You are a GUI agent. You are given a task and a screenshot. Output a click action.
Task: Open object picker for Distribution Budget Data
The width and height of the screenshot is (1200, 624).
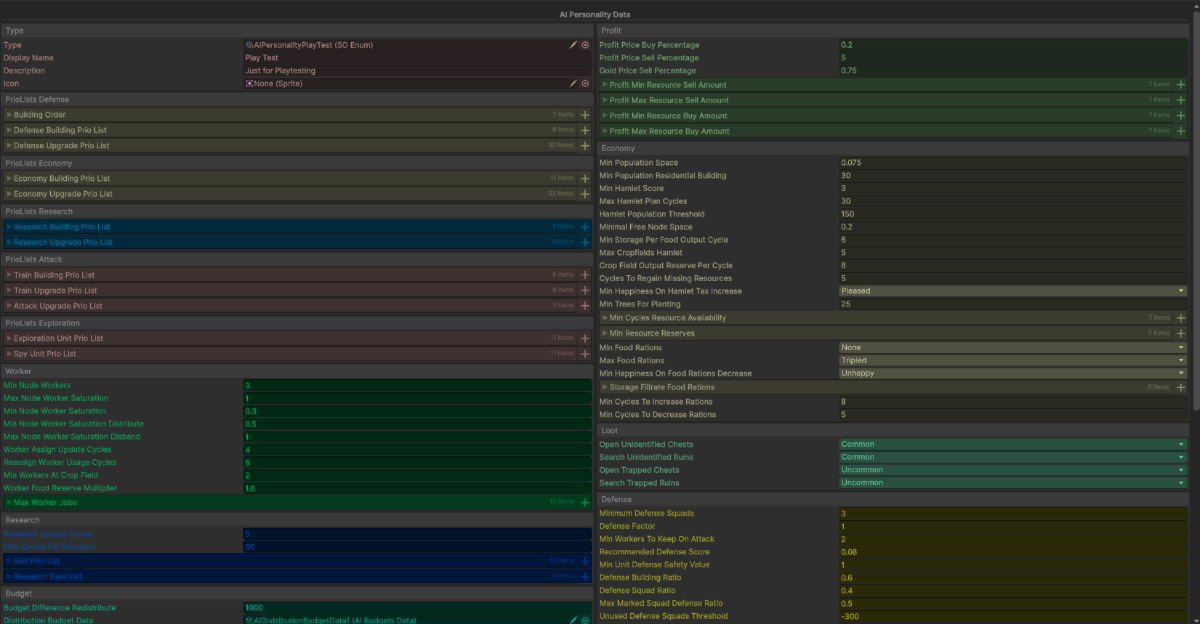click(x=585, y=620)
